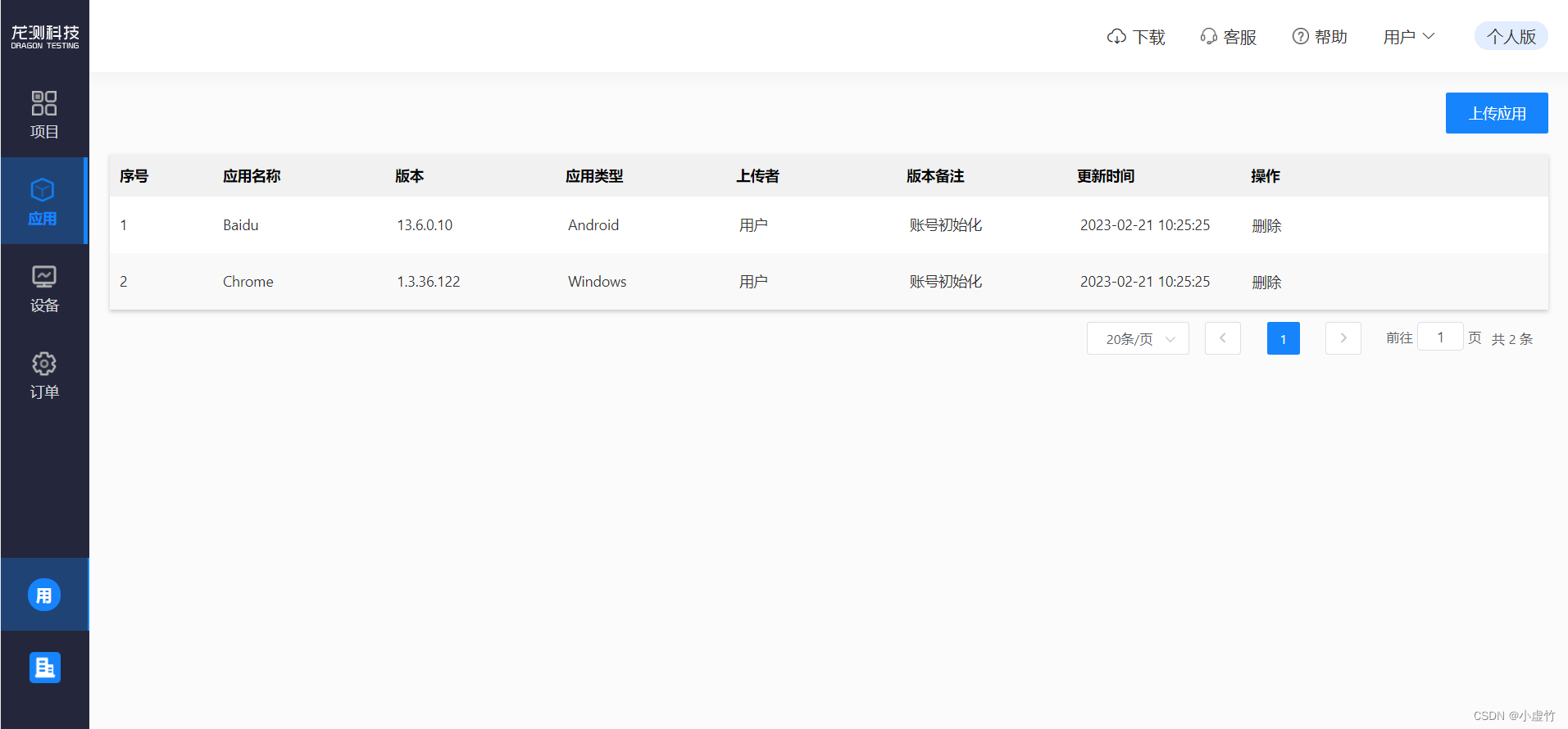
Task: Open the 帮助 help link
Action: click(1320, 37)
